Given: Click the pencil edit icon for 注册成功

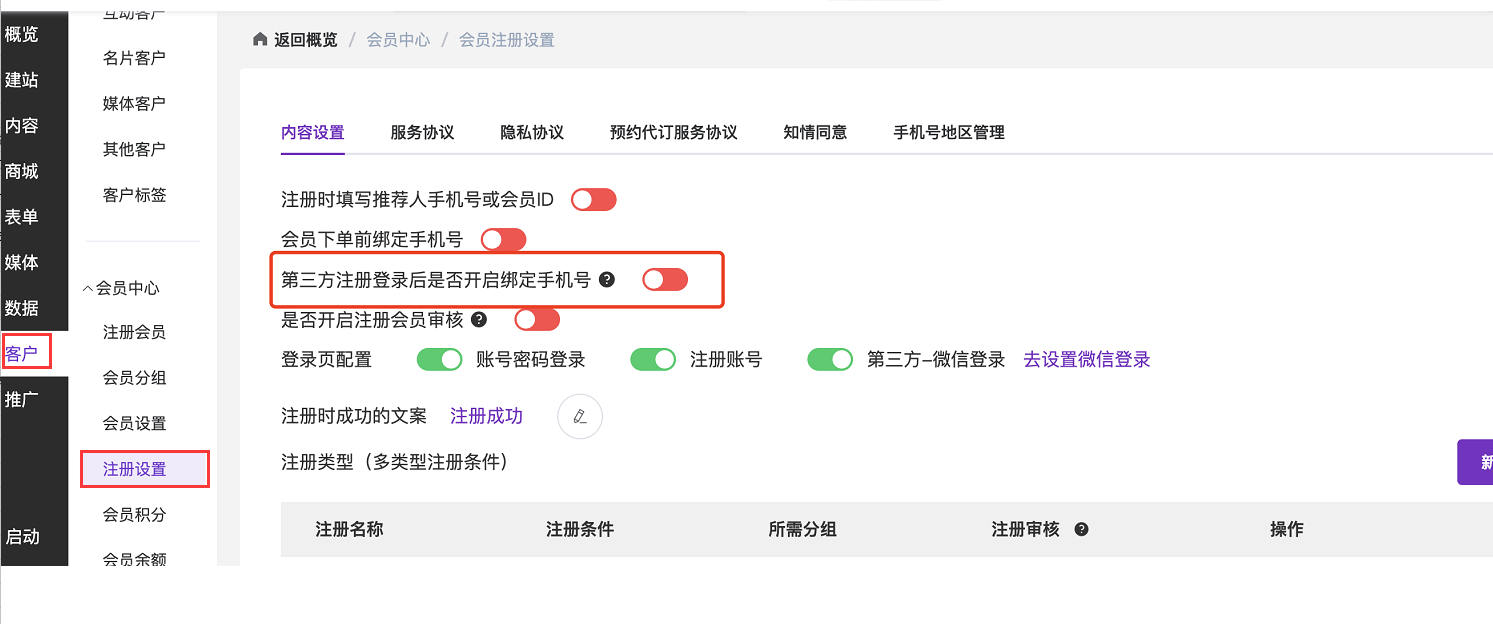Looking at the screenshot, I should click(x=580, y=416).
